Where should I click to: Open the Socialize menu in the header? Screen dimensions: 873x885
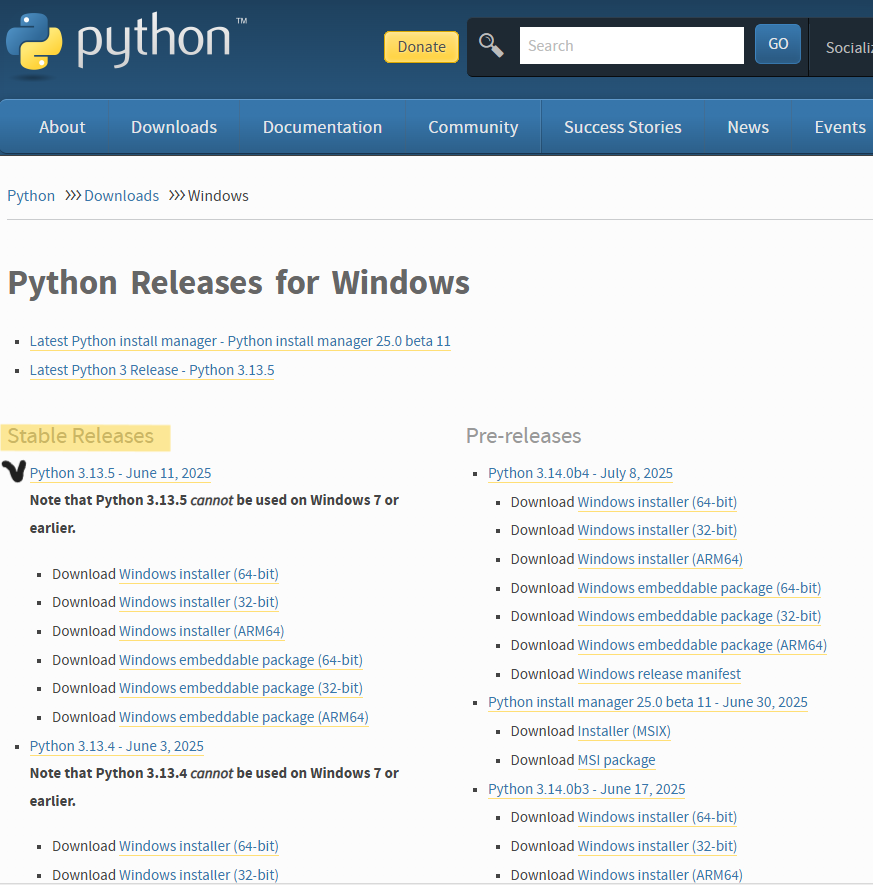click(x=849, y=48)
